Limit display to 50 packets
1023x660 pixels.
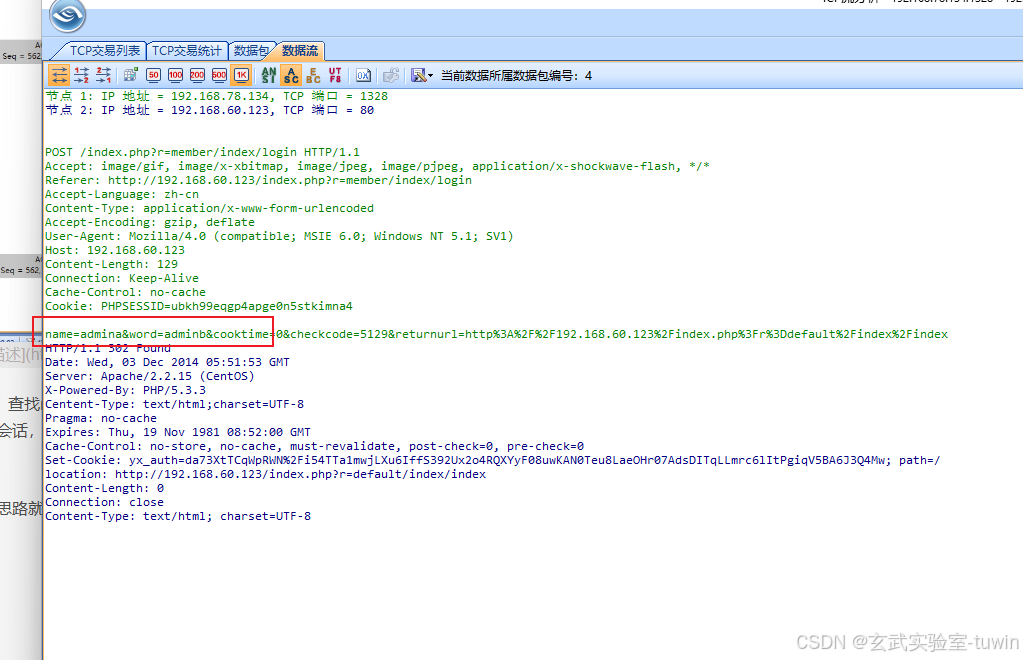coord(153,76)
